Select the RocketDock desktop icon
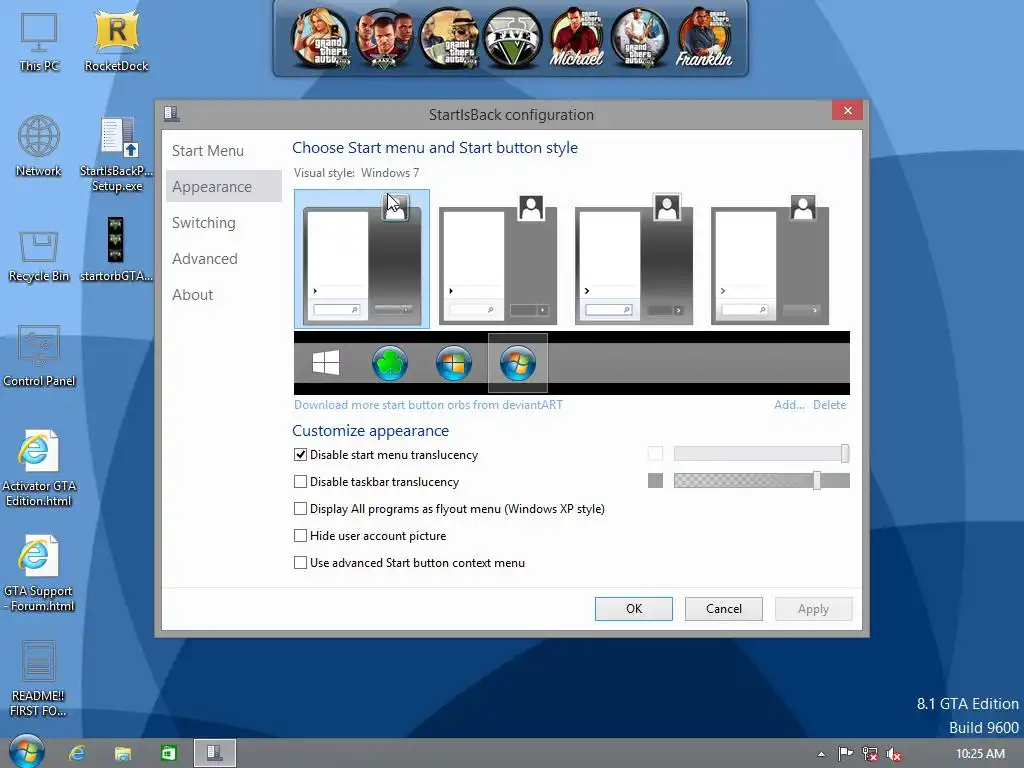Screen dimensions: 1024x768 116,42
